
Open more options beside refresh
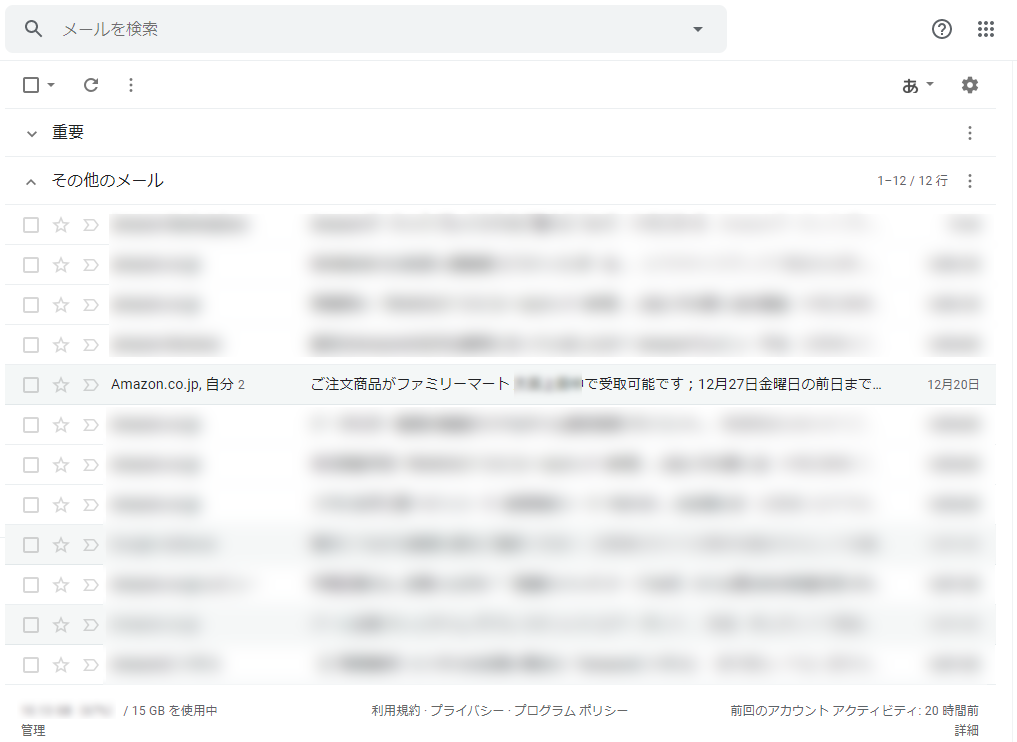(131, 85)
